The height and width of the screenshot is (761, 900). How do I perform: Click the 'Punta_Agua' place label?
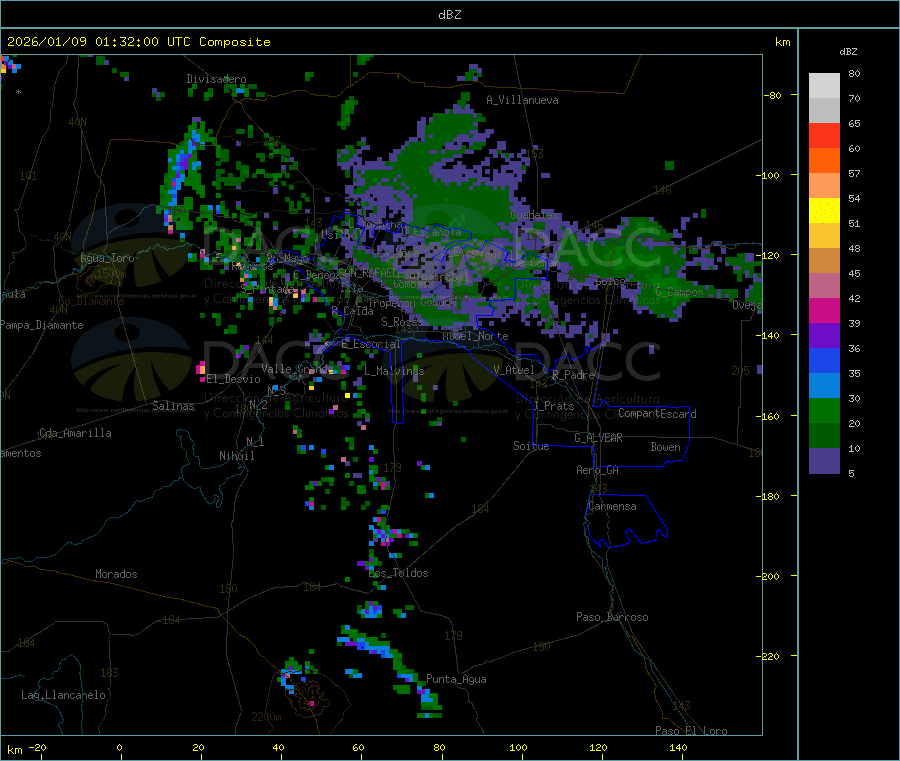click(x=456, y=679)
